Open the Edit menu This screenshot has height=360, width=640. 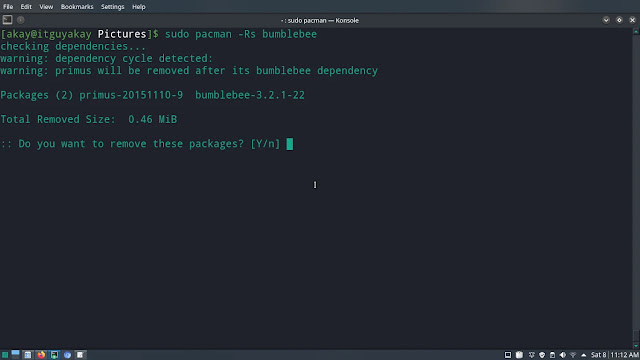coord(26,7)
